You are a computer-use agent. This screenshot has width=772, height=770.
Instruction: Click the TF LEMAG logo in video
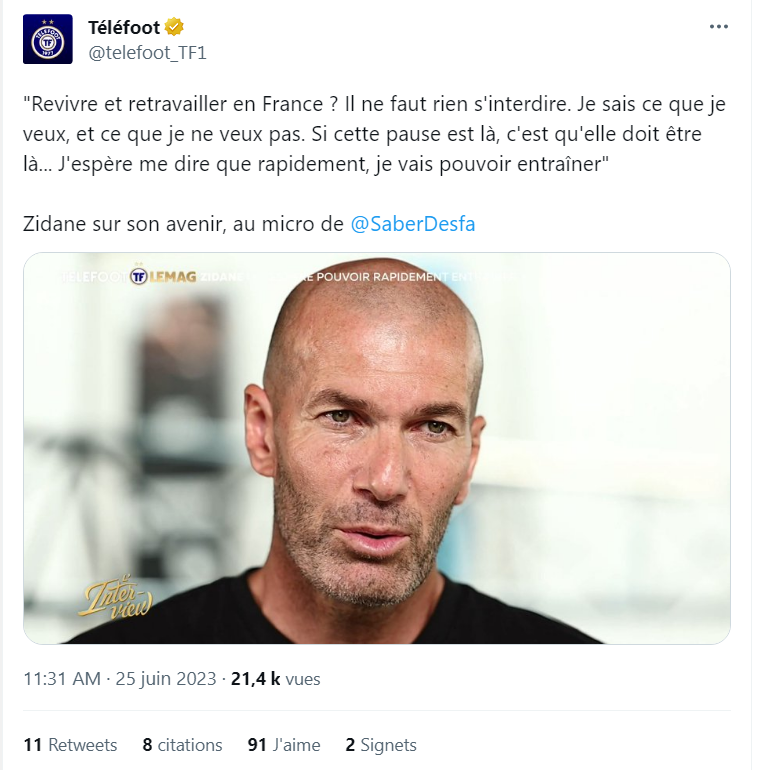click(x=163, y=277)
